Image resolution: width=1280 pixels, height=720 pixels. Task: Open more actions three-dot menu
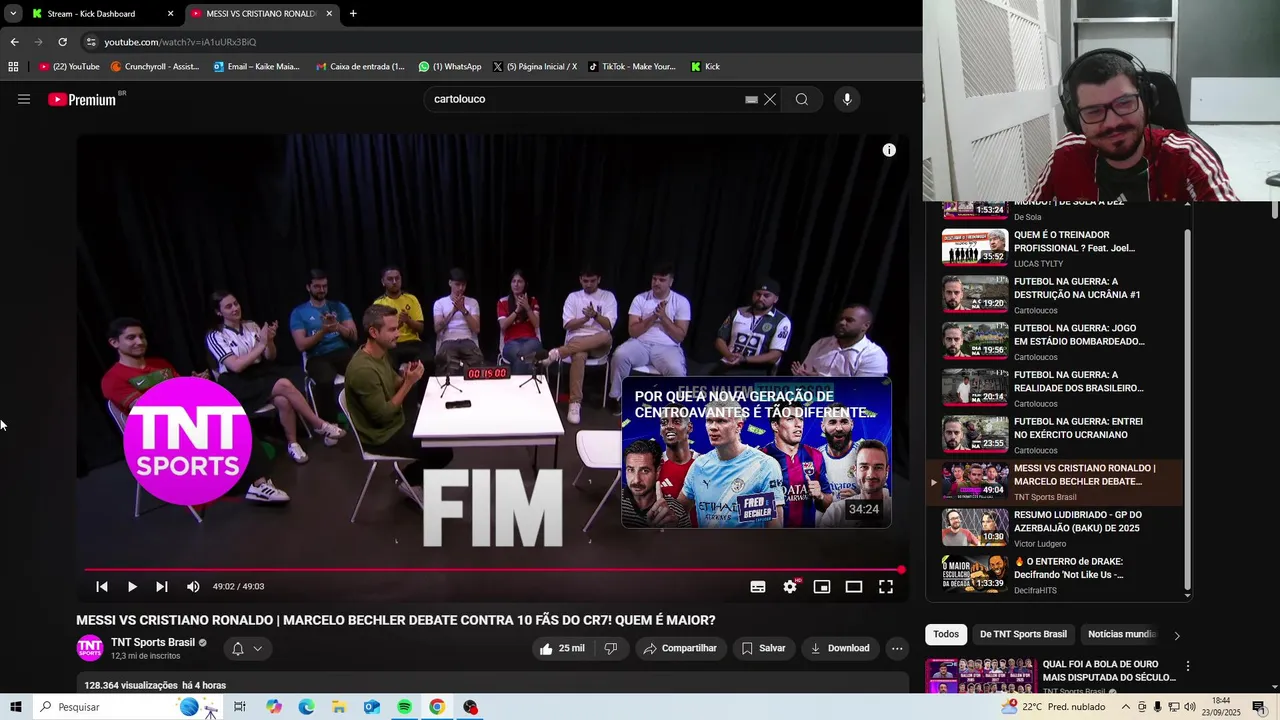(897, 648)
